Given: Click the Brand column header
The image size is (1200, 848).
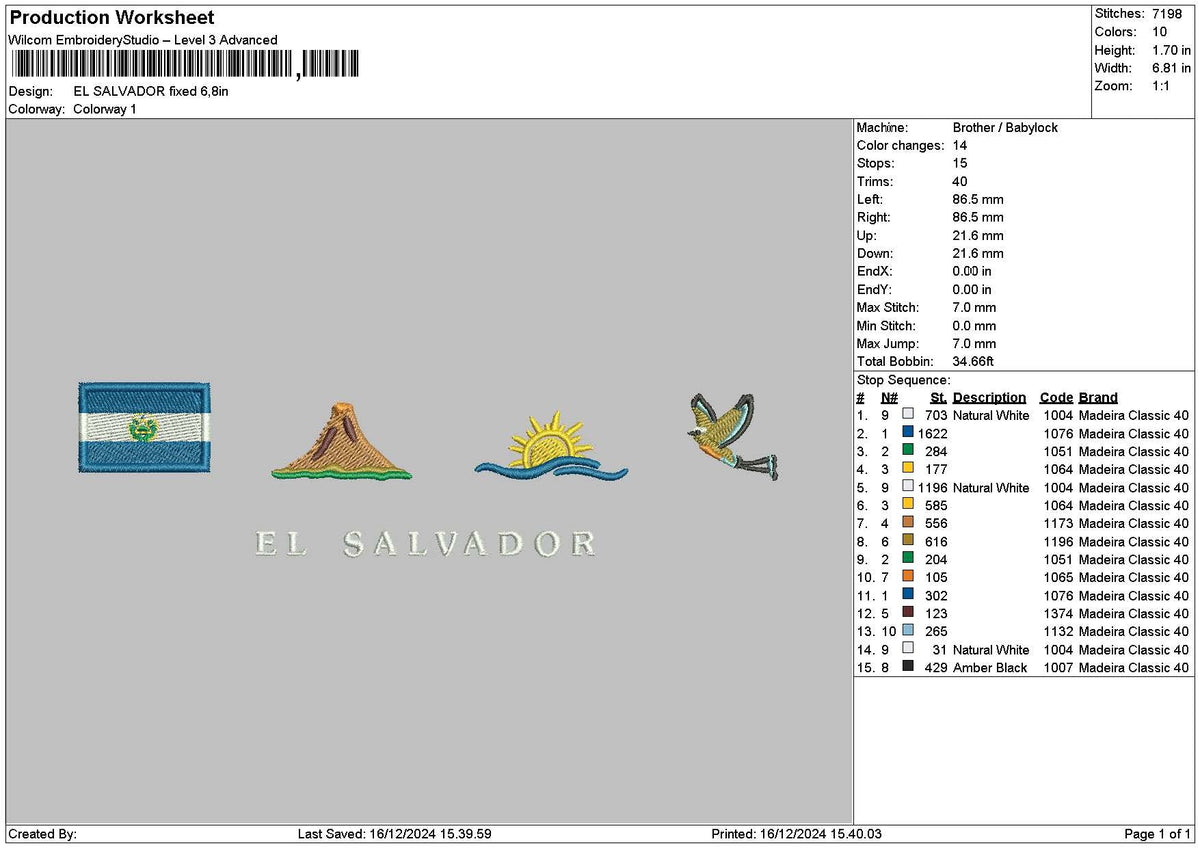Looking at the screenshot, I should pyautogui.click(x=1098, y=398).
